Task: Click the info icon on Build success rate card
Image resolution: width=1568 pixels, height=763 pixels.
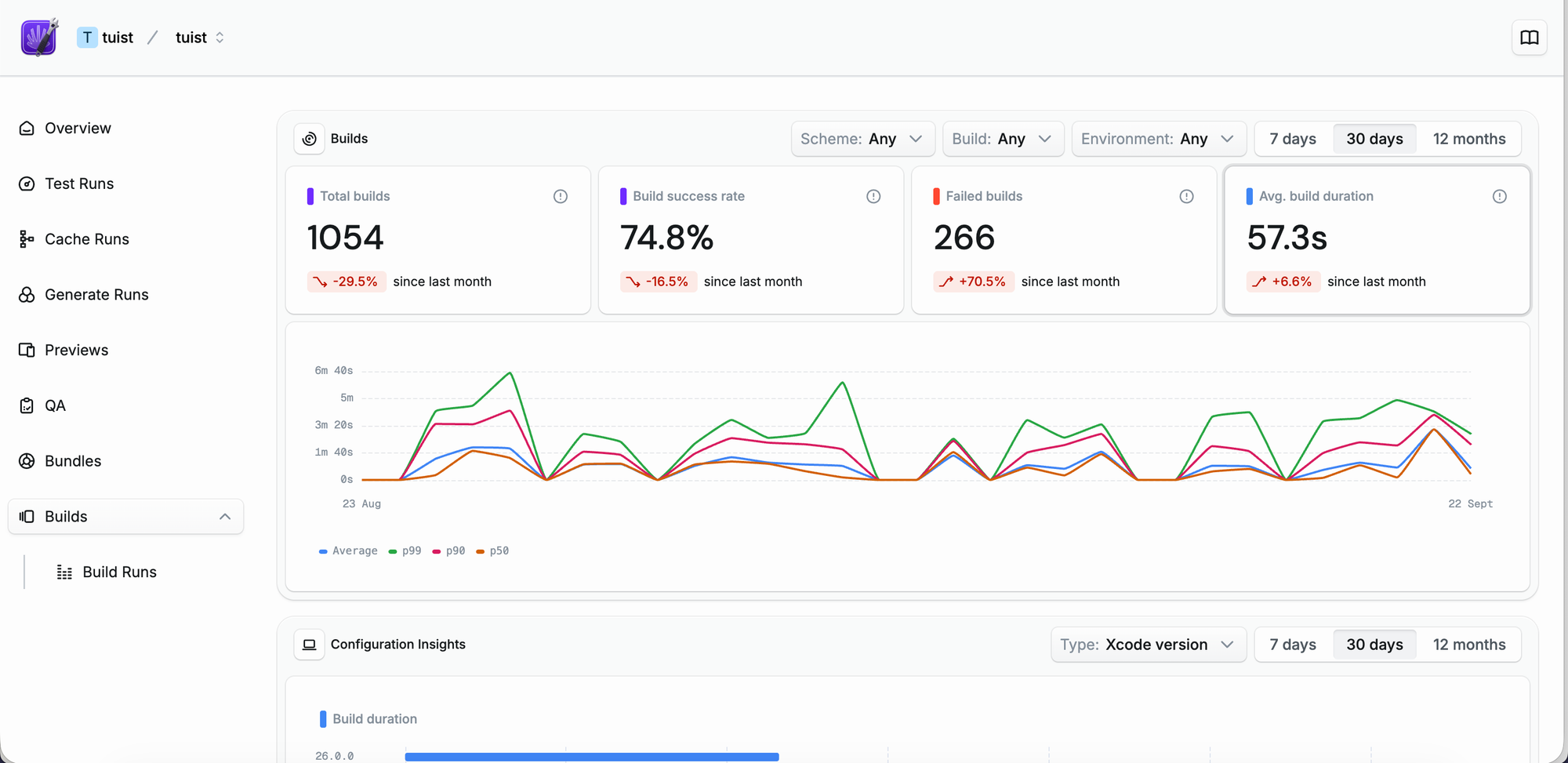Action: [873, 196]
